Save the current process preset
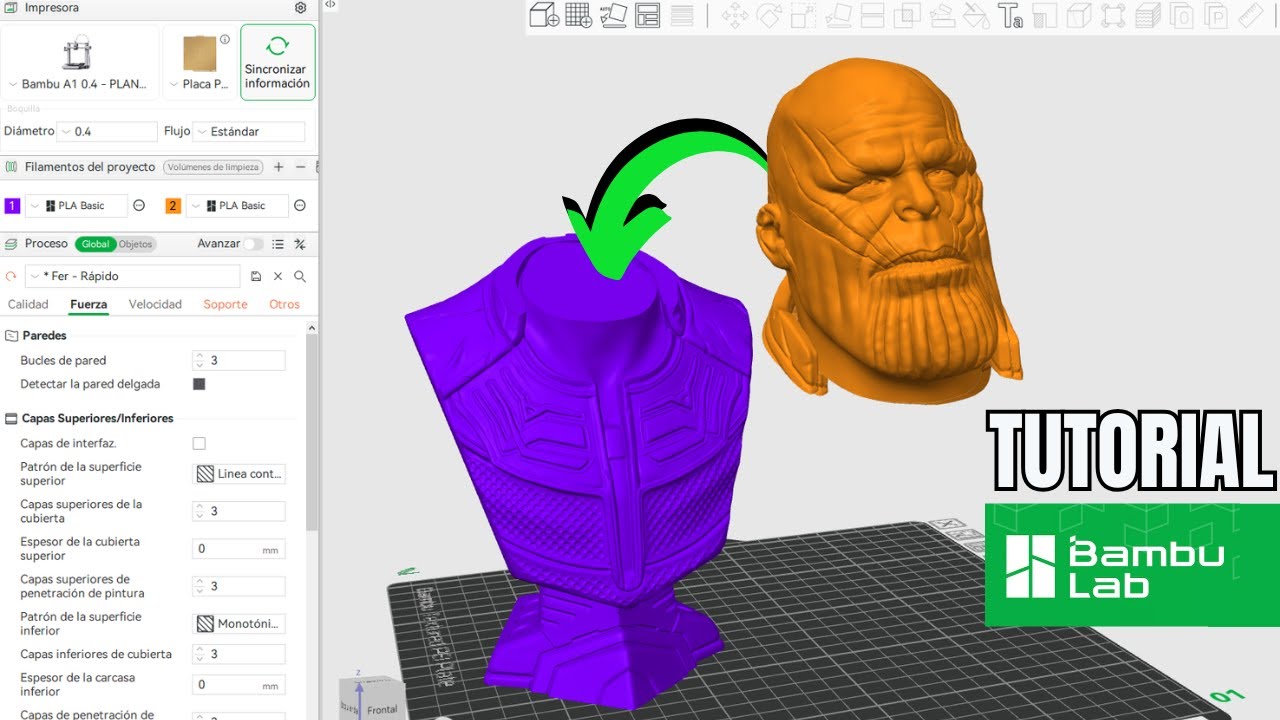Screen dimensions: 1280x720 click(256, 276)
